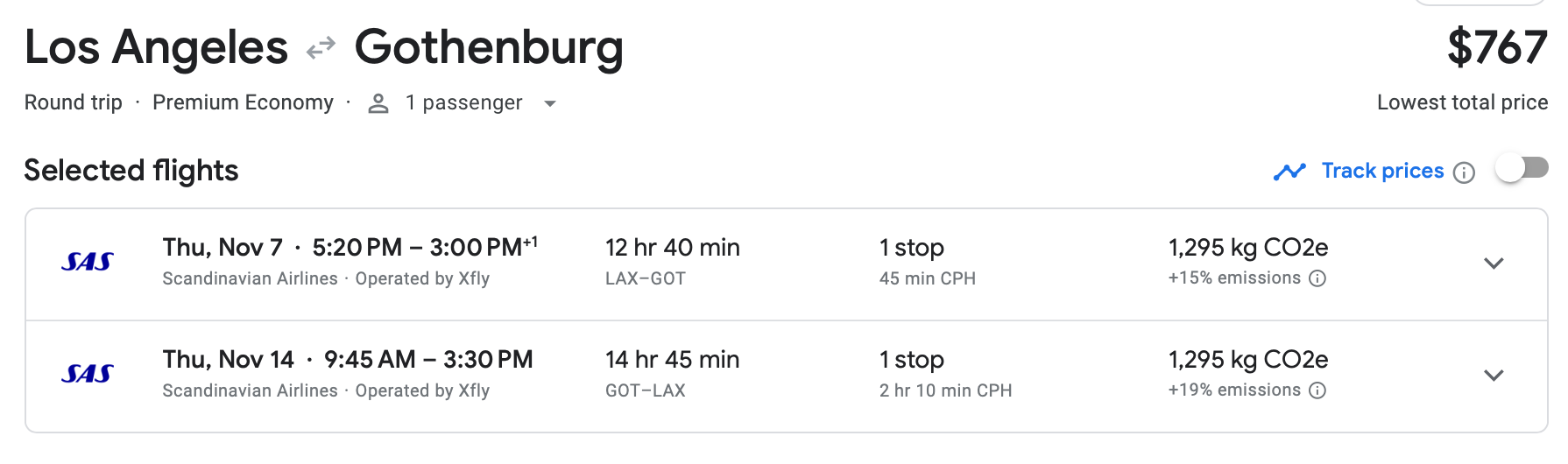Click the Round trip label
This screenshot has width=1568, height=464.
(x=74, y=102)
